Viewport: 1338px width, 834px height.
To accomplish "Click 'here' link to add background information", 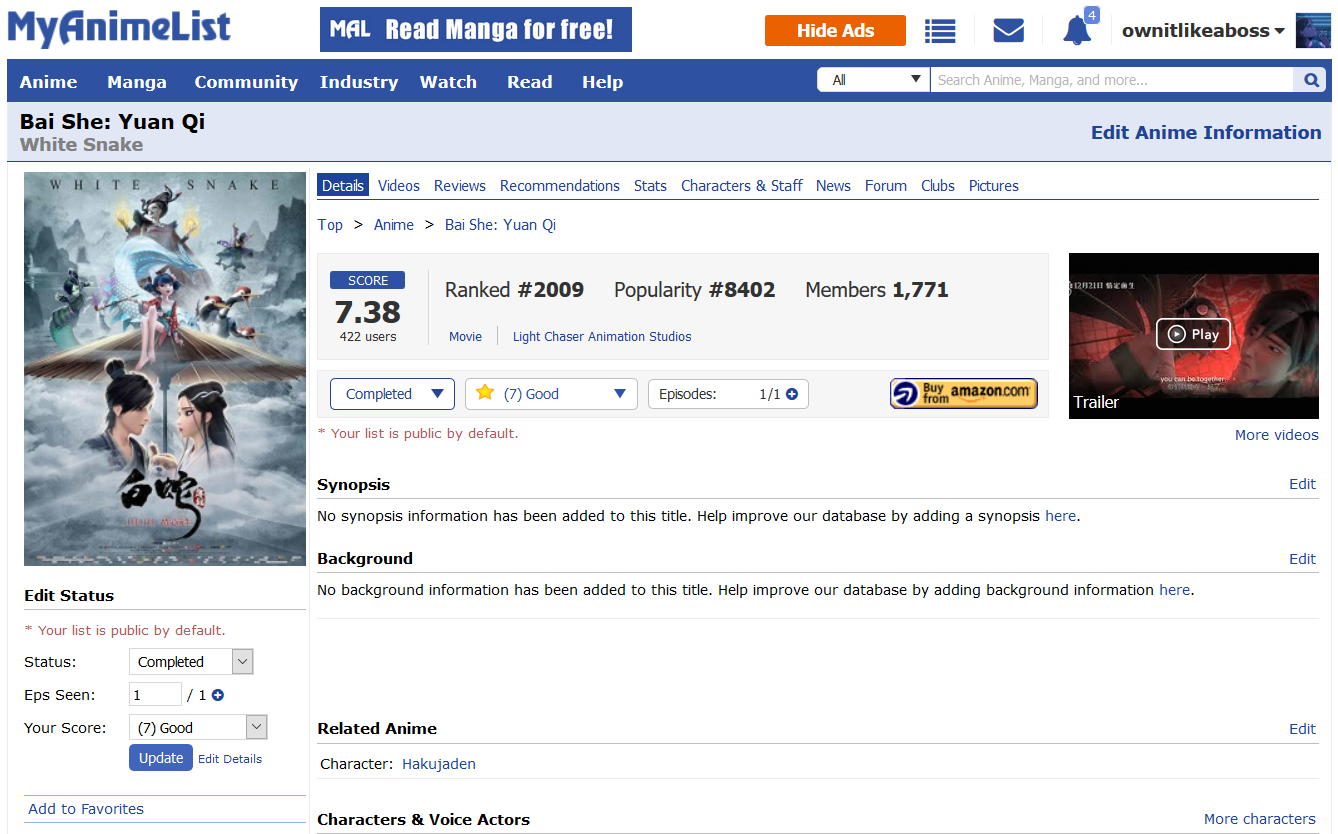I will [x=1175, y=590].
